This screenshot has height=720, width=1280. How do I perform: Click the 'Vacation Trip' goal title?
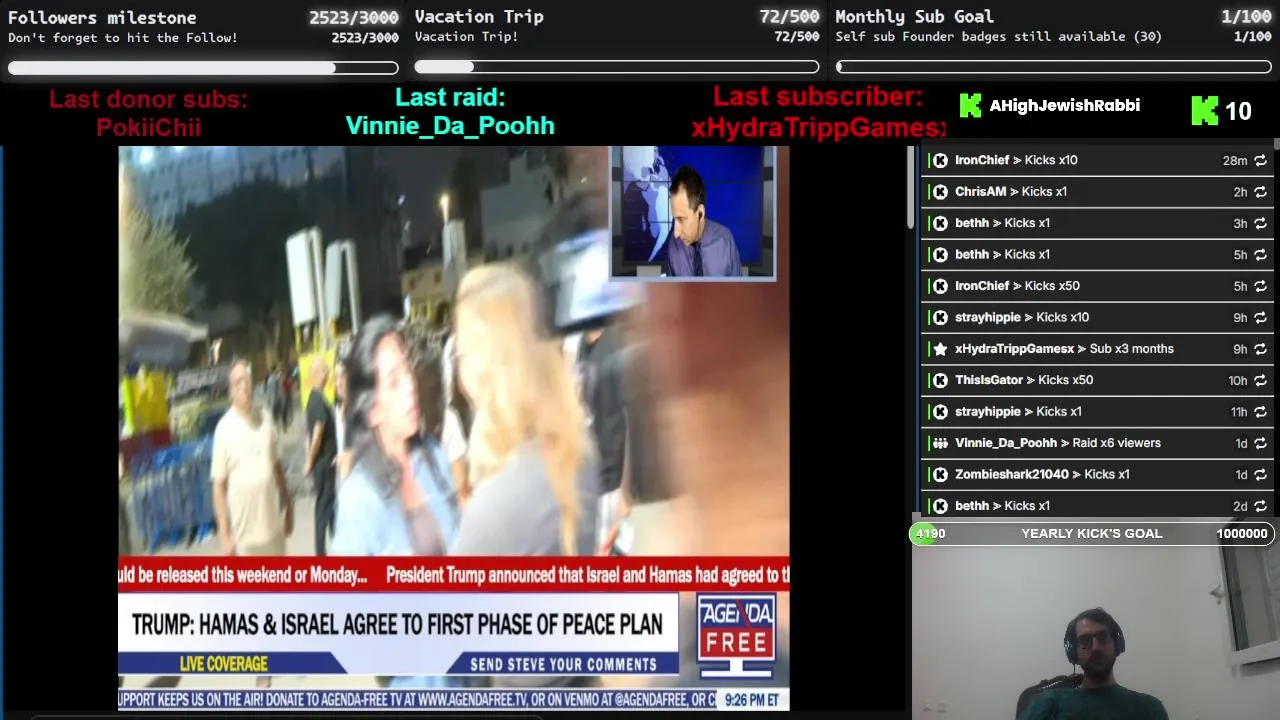click(479, 17)
